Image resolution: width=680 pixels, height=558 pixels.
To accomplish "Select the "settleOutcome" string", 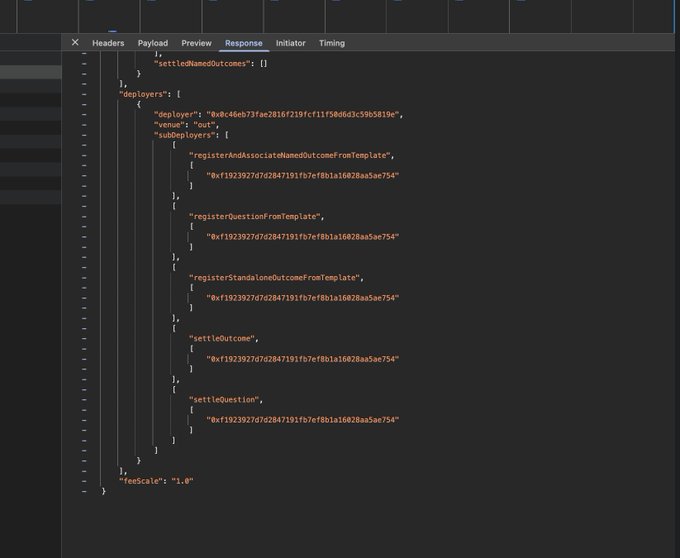I will (222, 339).
